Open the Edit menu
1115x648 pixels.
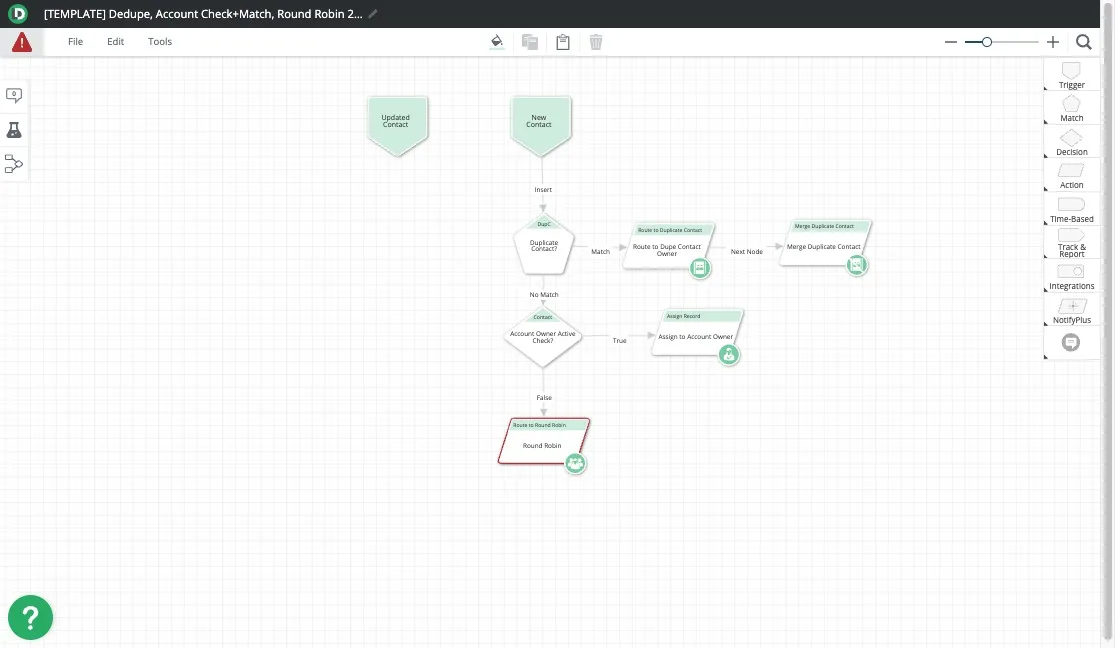(116, 42)
